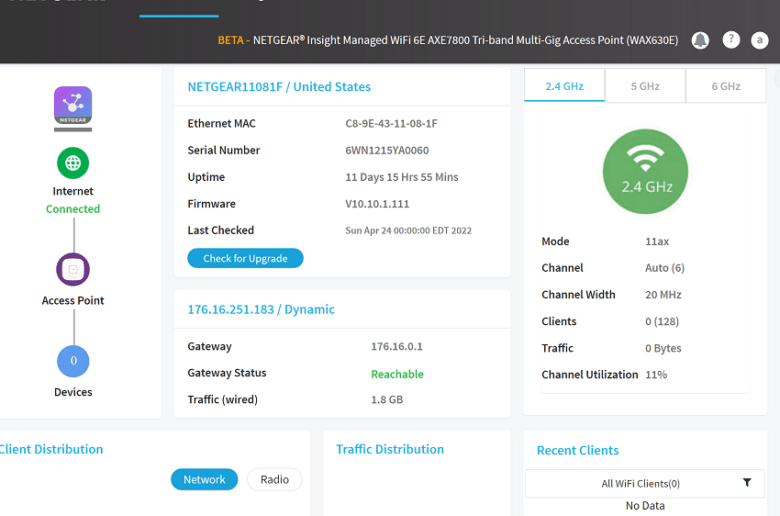Click the Ethernet MAC value C8-9E-43-11-08-1F
780x516 pixels.
(x=391, y=123)
